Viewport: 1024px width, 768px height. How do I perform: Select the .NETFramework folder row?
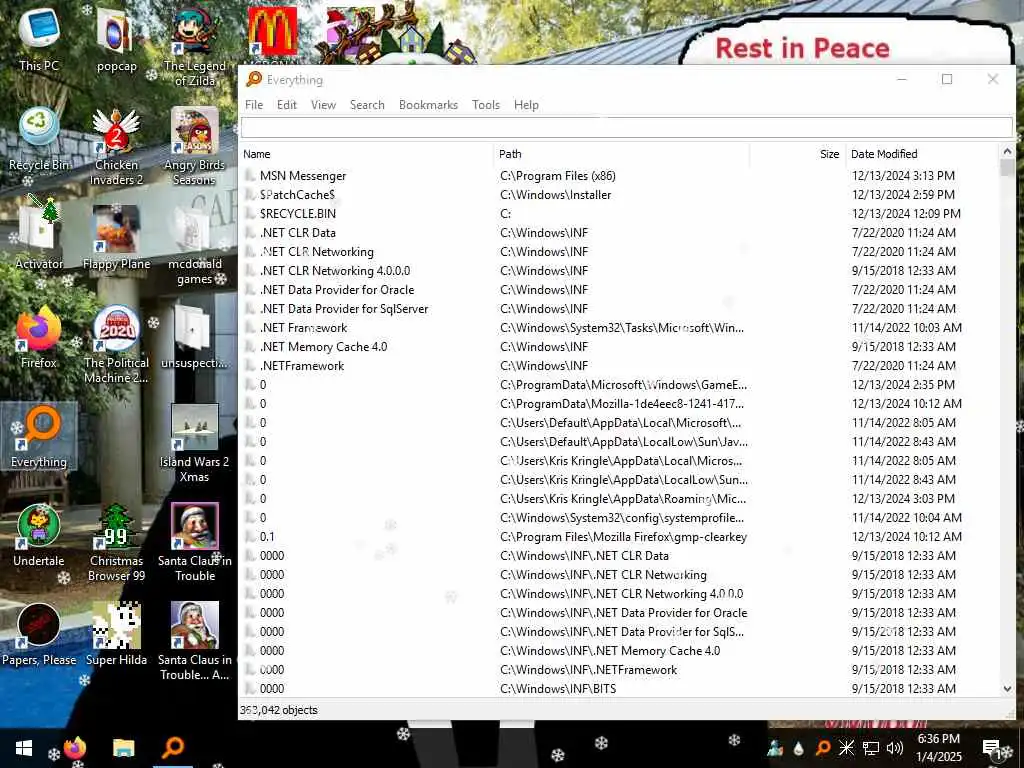pyautogui.click(x=619, y=366)
